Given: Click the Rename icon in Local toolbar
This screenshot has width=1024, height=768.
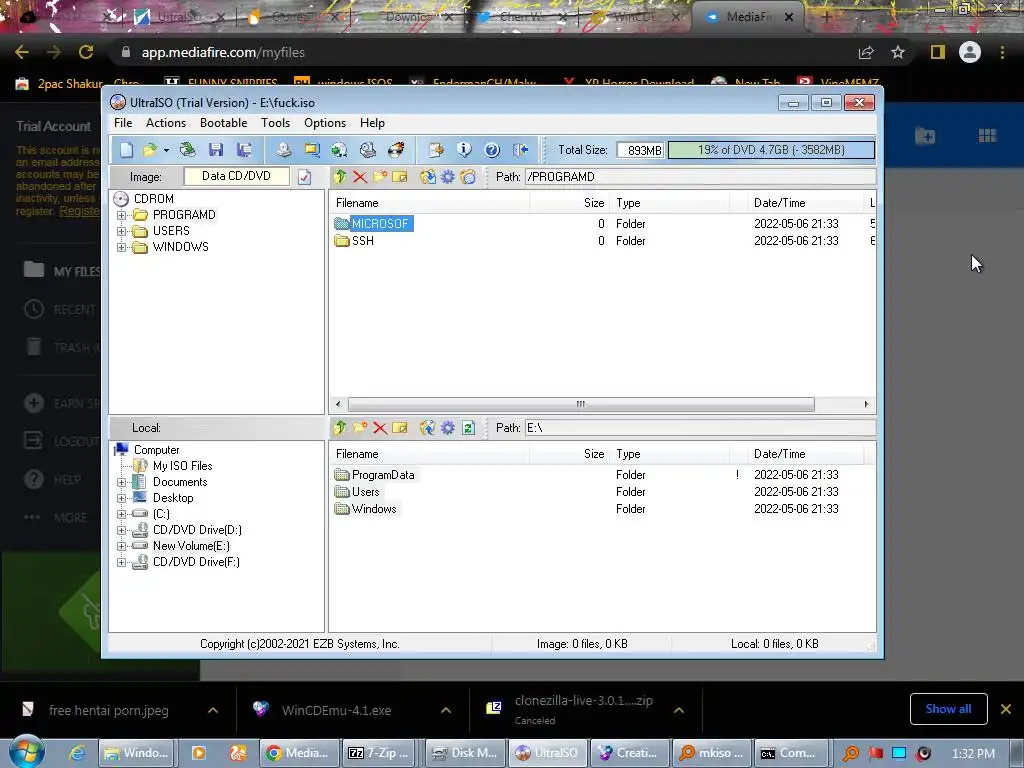Looking at the screenshot, I should pyautogui.click(x=400, y=428).
